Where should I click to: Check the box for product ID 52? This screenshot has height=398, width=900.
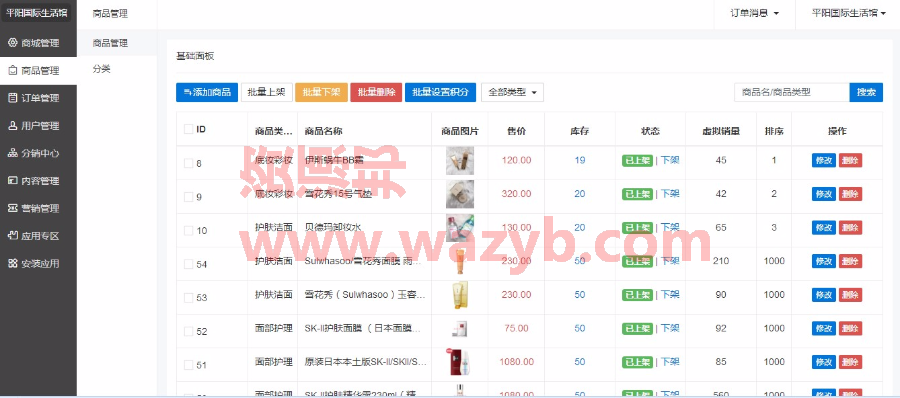[188, 331]
